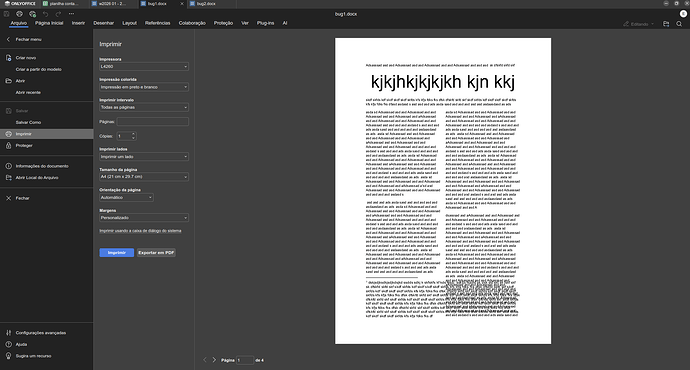Open the three-dots more options icon
The width and height of the screenshot is (690, 370).
pos(71,14)
